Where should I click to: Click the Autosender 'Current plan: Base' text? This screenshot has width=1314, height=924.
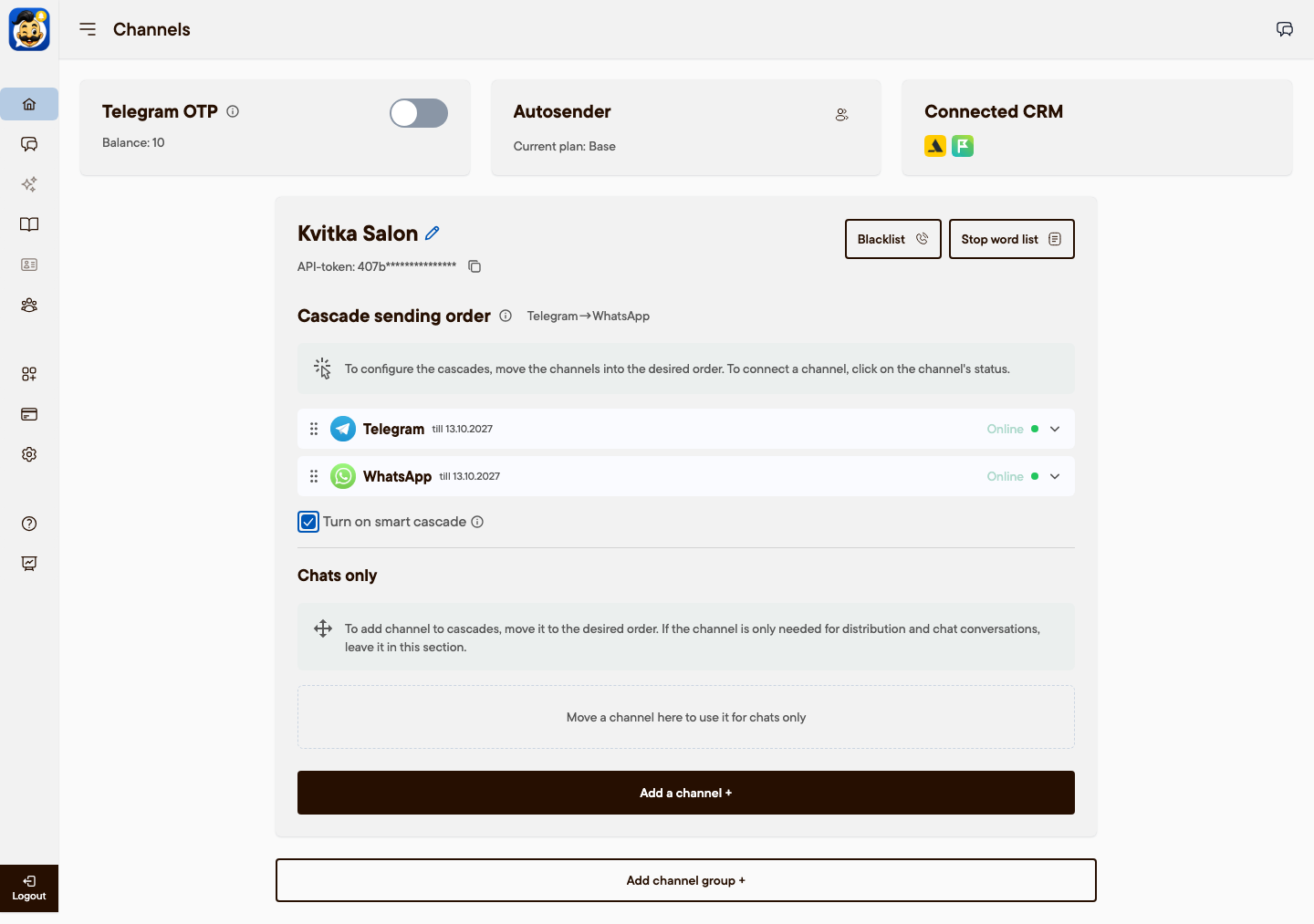click(565, 146)
